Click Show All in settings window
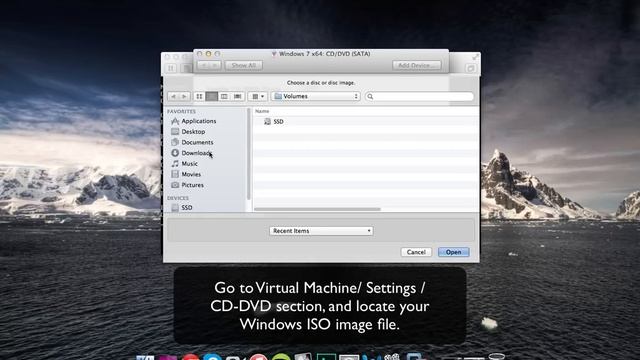 tap(244, 65)
